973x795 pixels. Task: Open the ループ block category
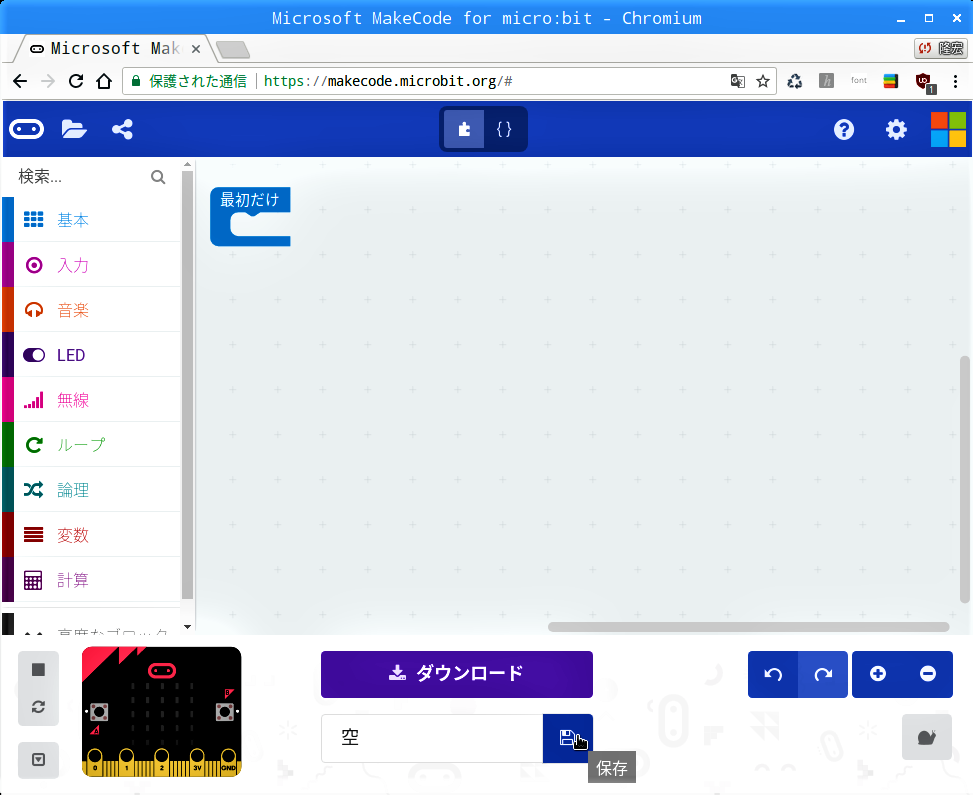(x=92, y=445)
